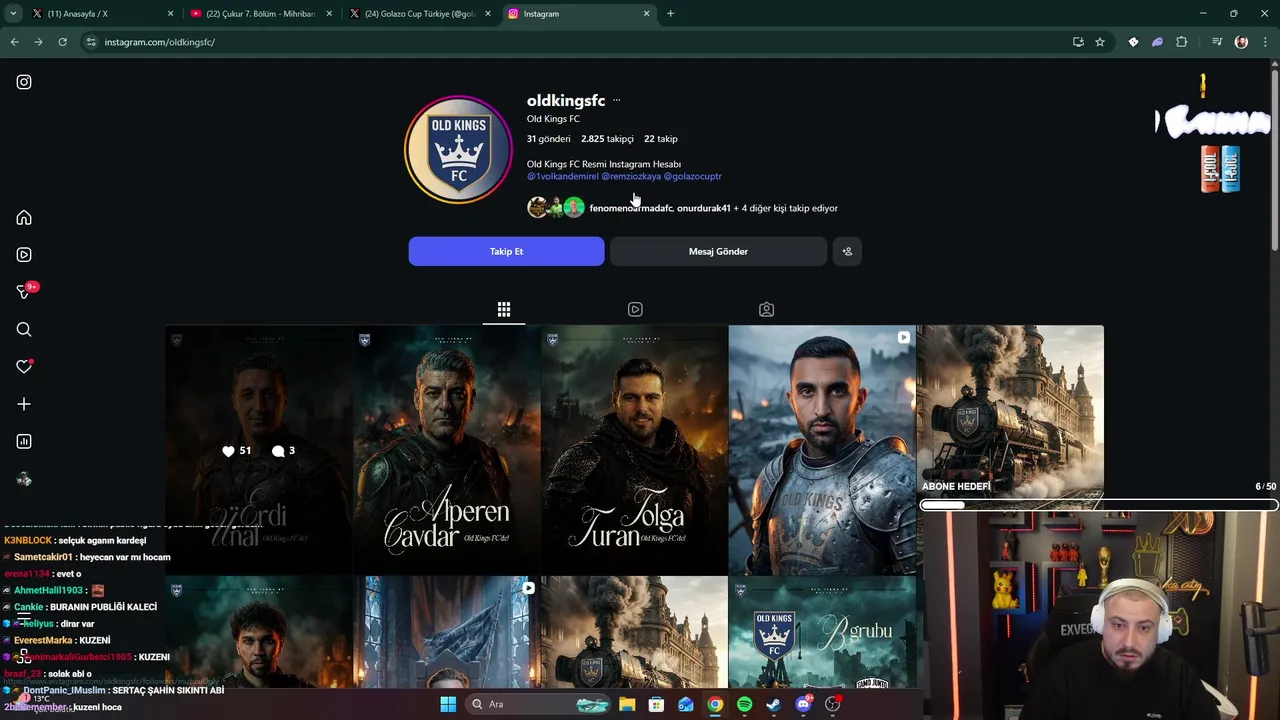Create new post with plus icon
This screenshot has height=720, width=1280.
click(x=24, y=404)
